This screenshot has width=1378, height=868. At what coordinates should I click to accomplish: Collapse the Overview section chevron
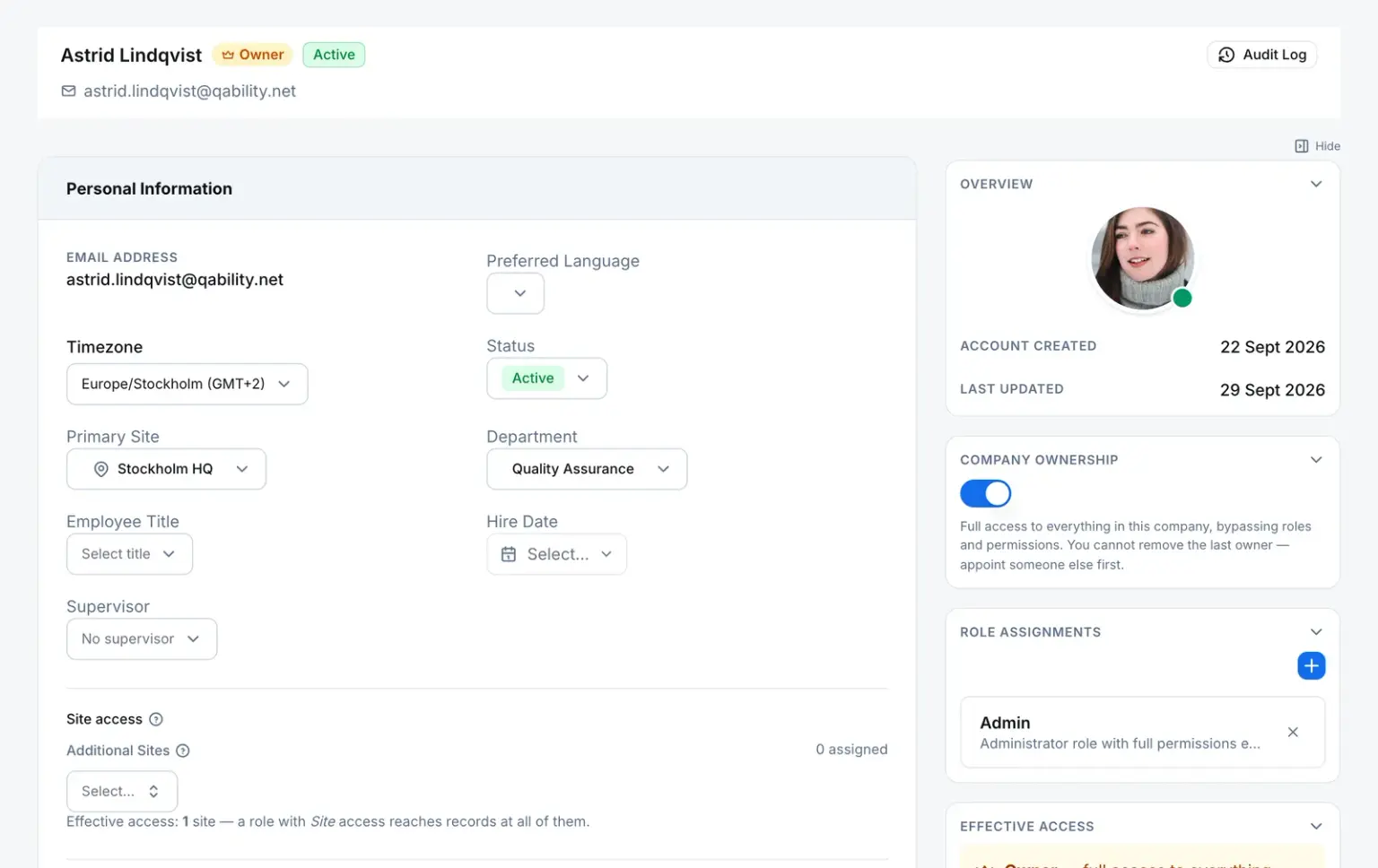click(x=1316, y=184)
